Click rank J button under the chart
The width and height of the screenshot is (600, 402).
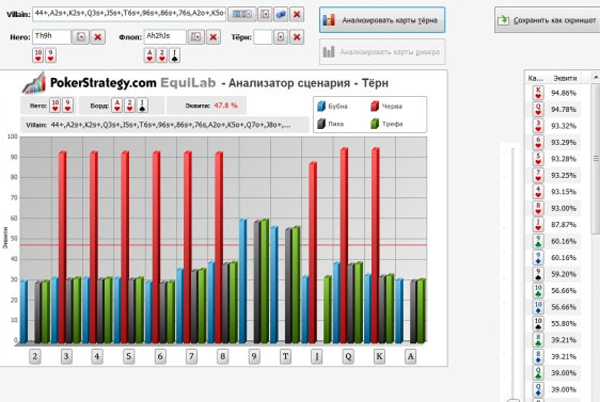tap(316, 356)
